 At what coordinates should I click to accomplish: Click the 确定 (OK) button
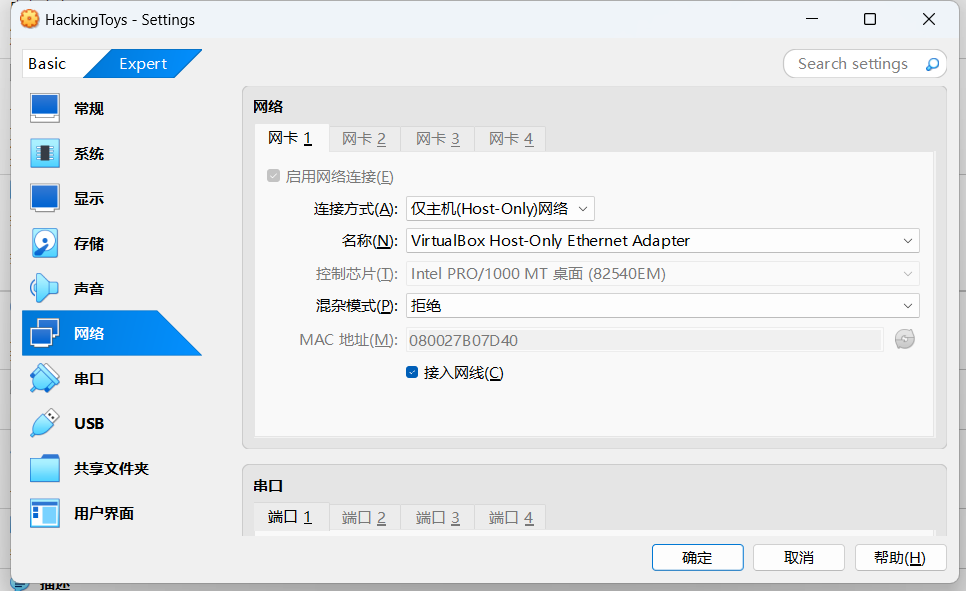[697, 558]
